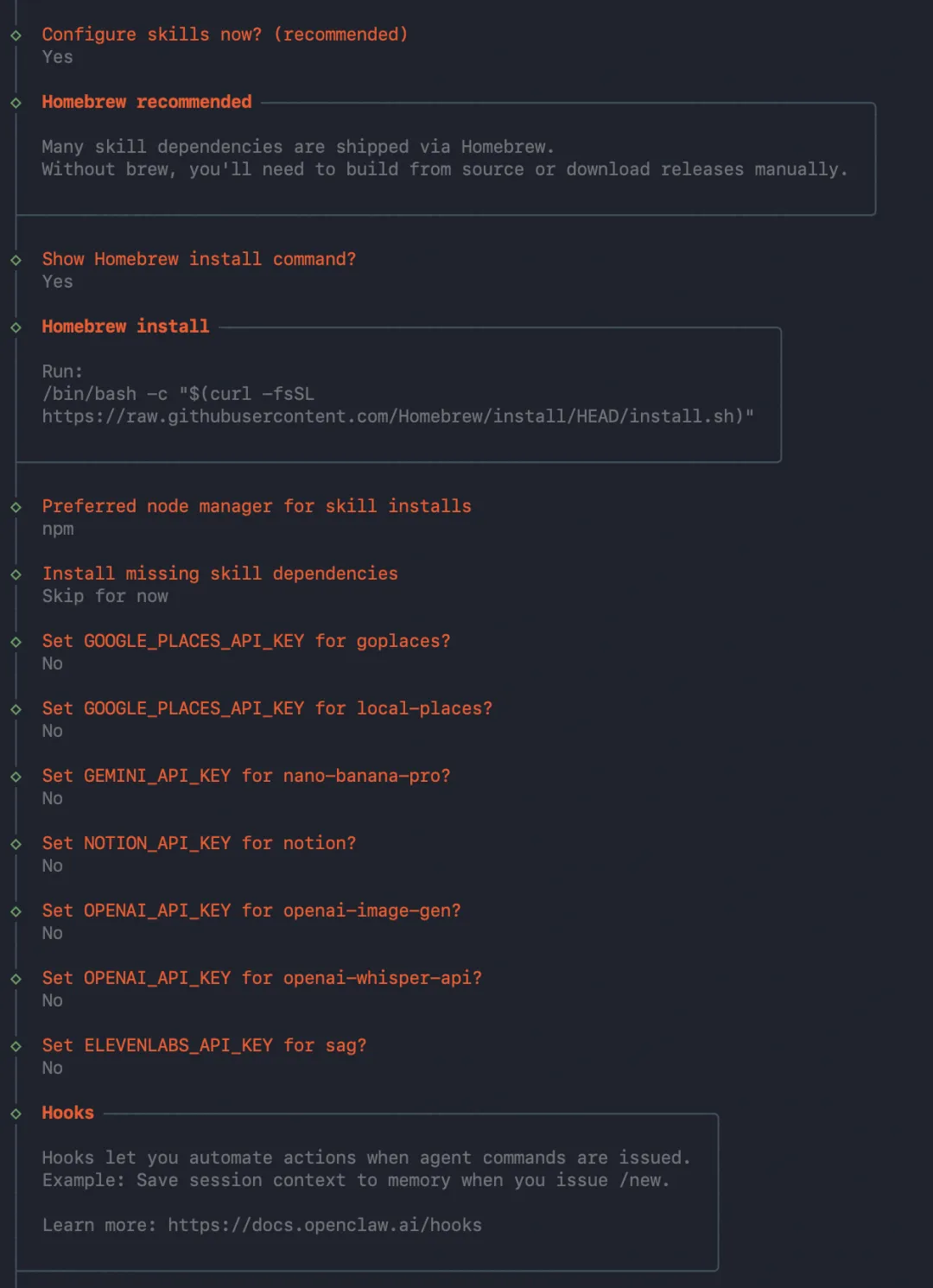Click the /bin/bash curl command line

click(178, 394)
